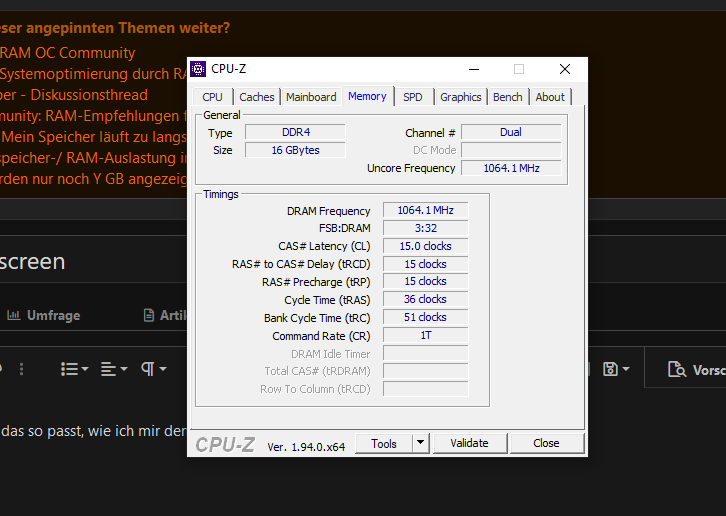Click the FSB:DRAM 3:32 value
726x516 pixels.
tap(426, 228)
